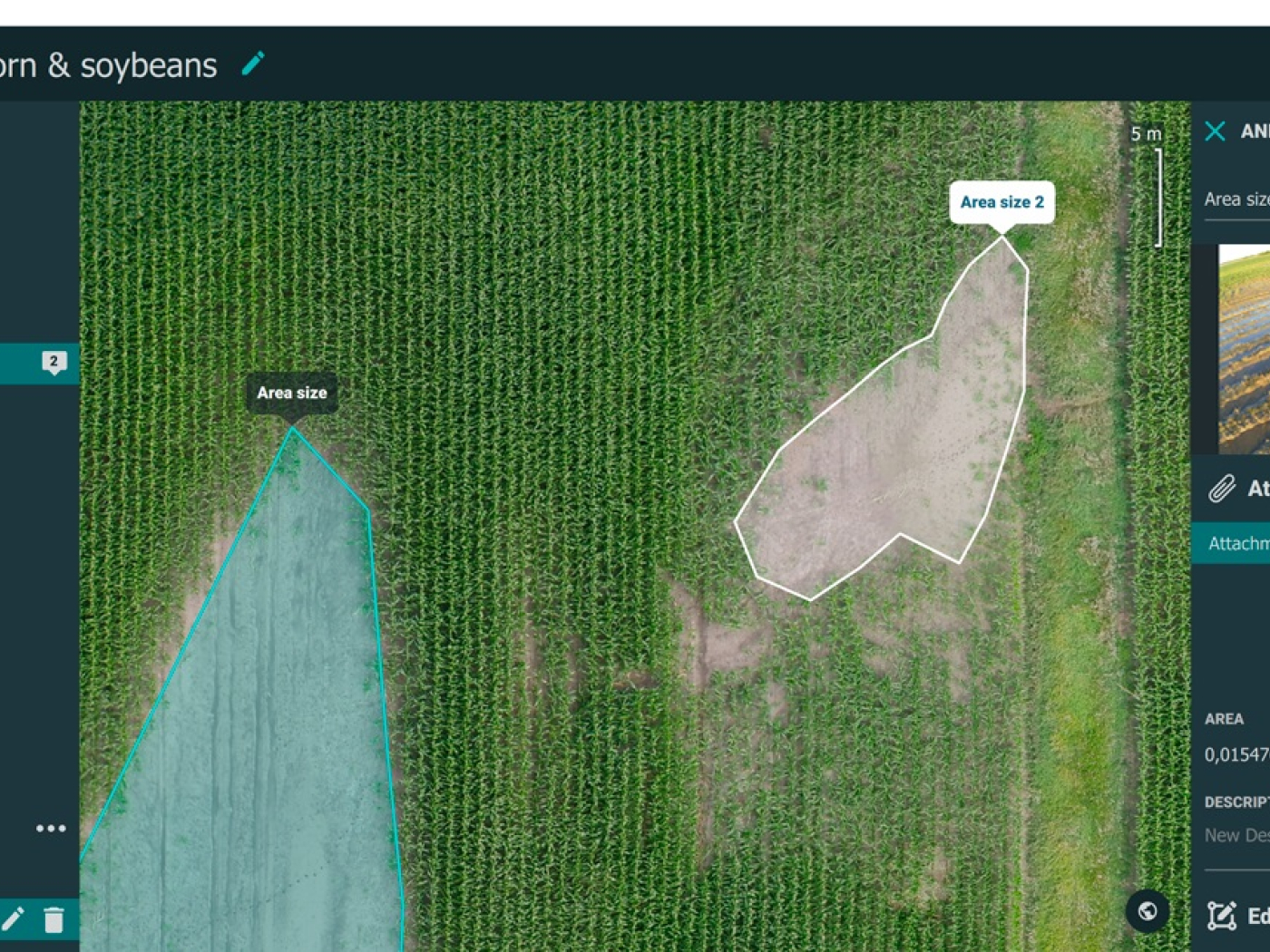1270x952 pixels.
Task: Switch to the Attachments tab
Action: [x=1237, y=543]
